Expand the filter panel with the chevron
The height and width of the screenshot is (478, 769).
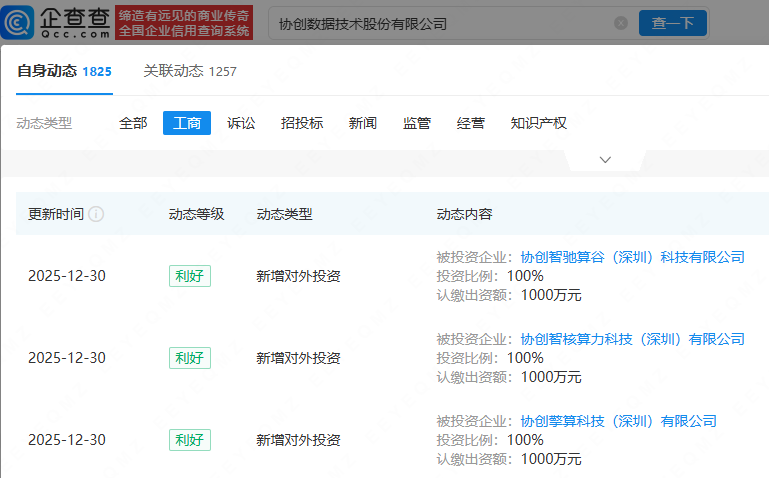(605, 160)
